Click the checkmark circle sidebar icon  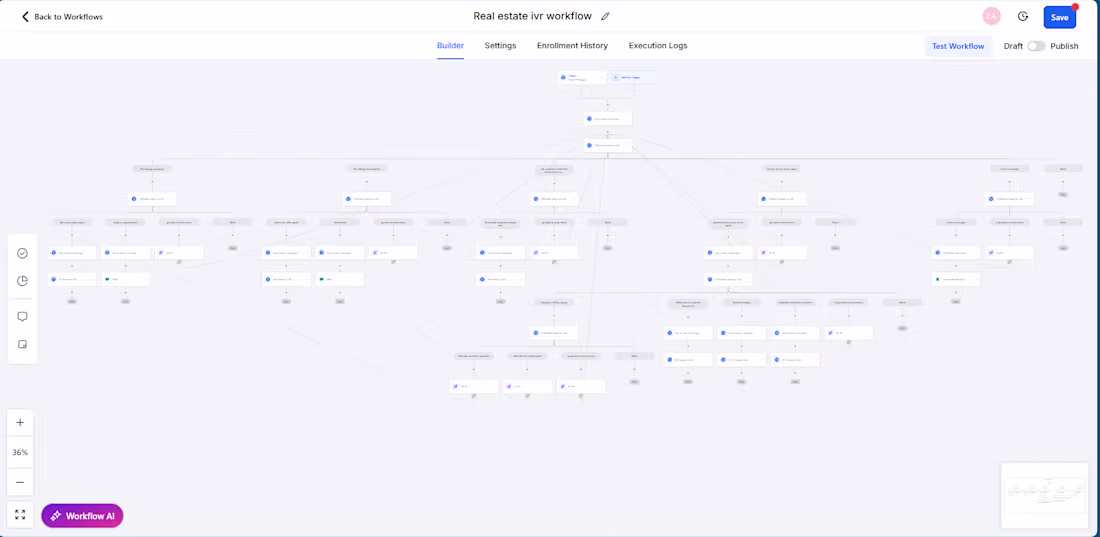pos(22,253)
